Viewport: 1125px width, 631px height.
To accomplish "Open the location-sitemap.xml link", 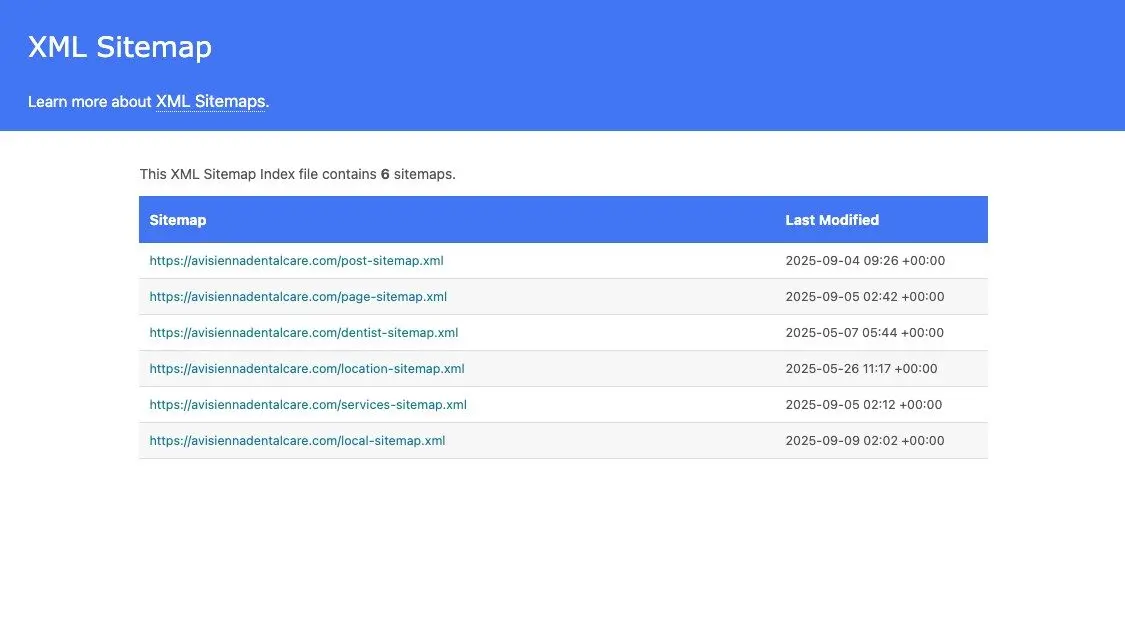I will point(307,368).
